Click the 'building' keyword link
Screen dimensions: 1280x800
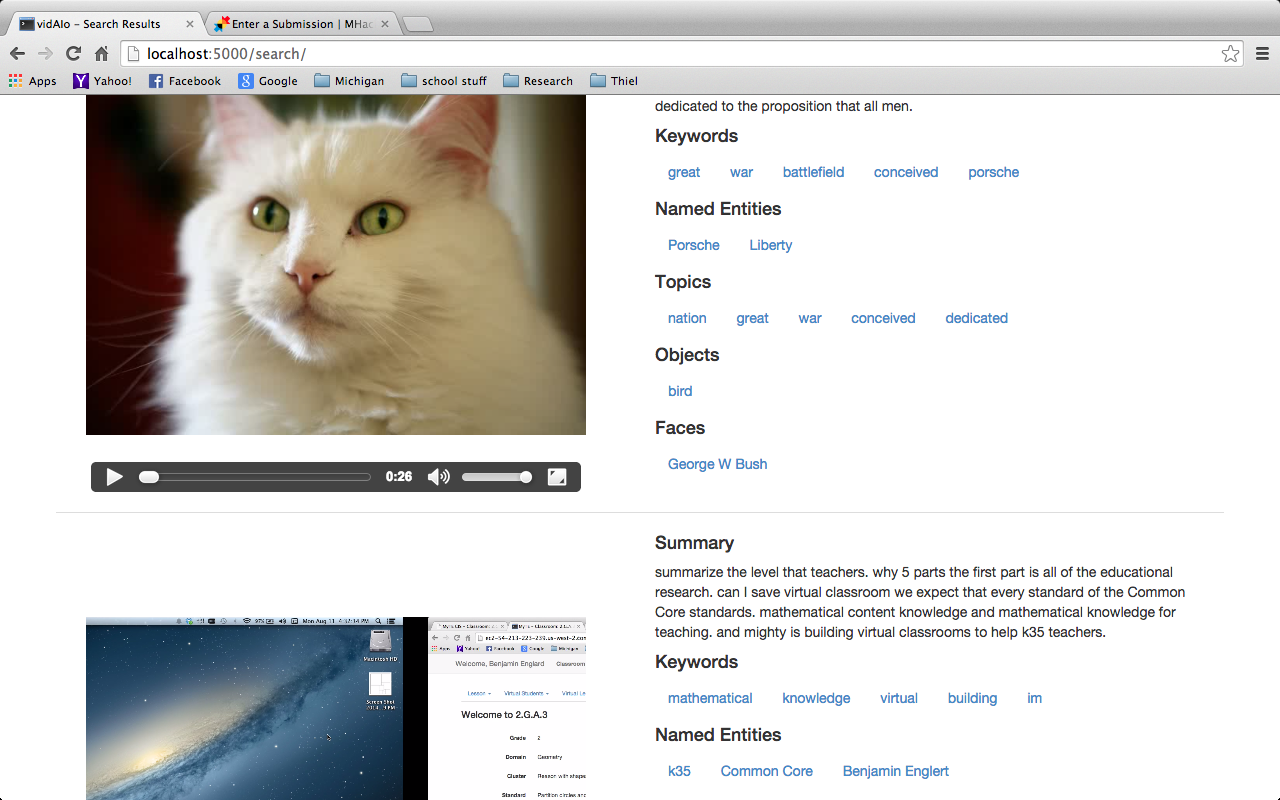(972, 698)
